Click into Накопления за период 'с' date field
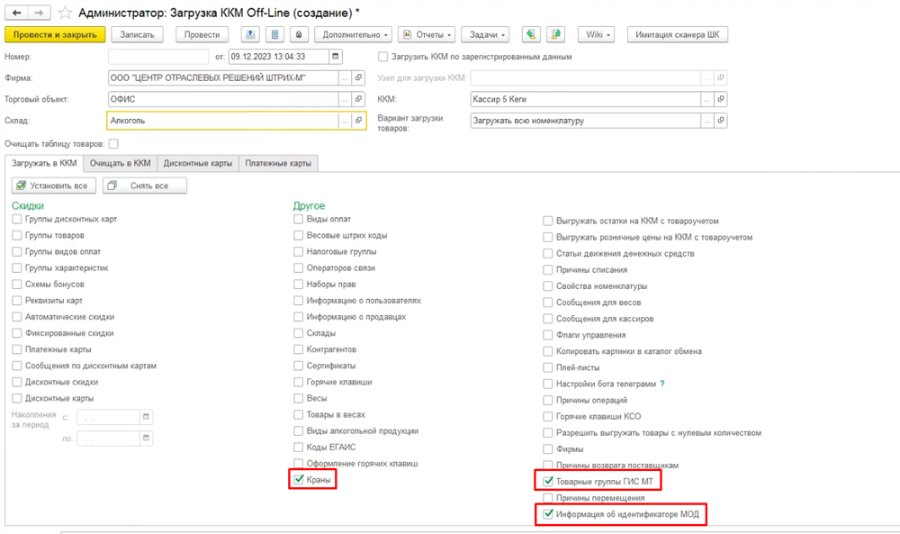Image resolution: width=900 pixels, height=534 pixels. coord(108,417)
